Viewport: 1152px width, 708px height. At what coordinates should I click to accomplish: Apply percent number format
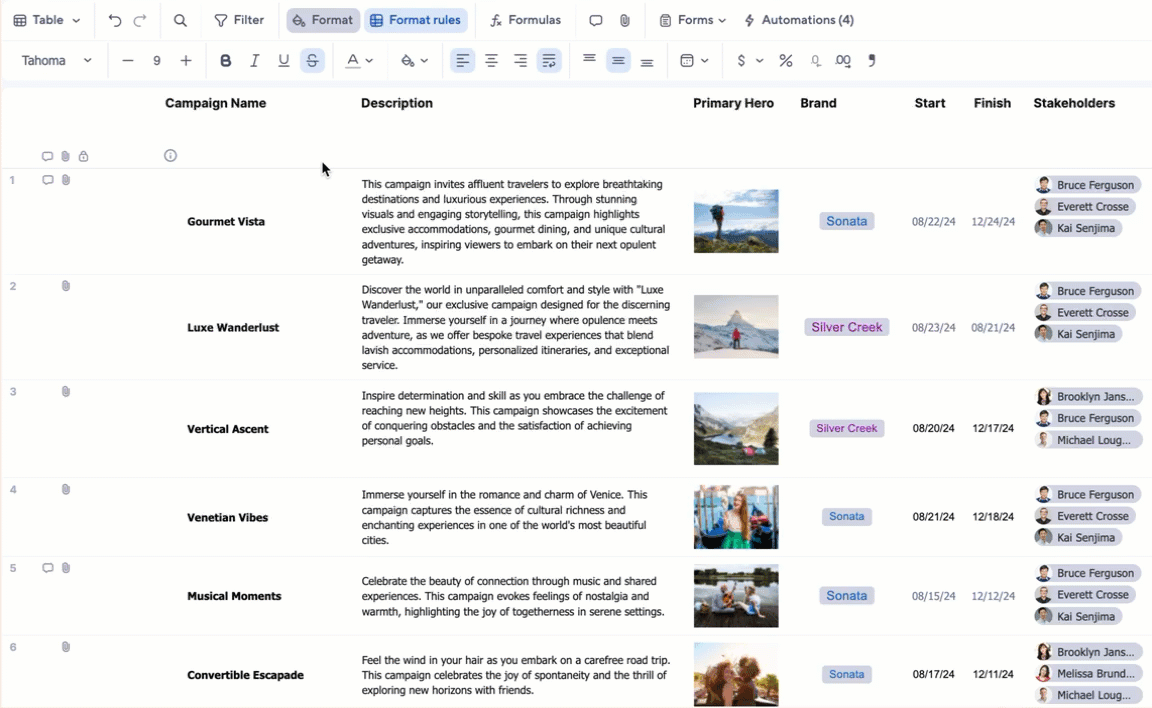pos(786,61)
